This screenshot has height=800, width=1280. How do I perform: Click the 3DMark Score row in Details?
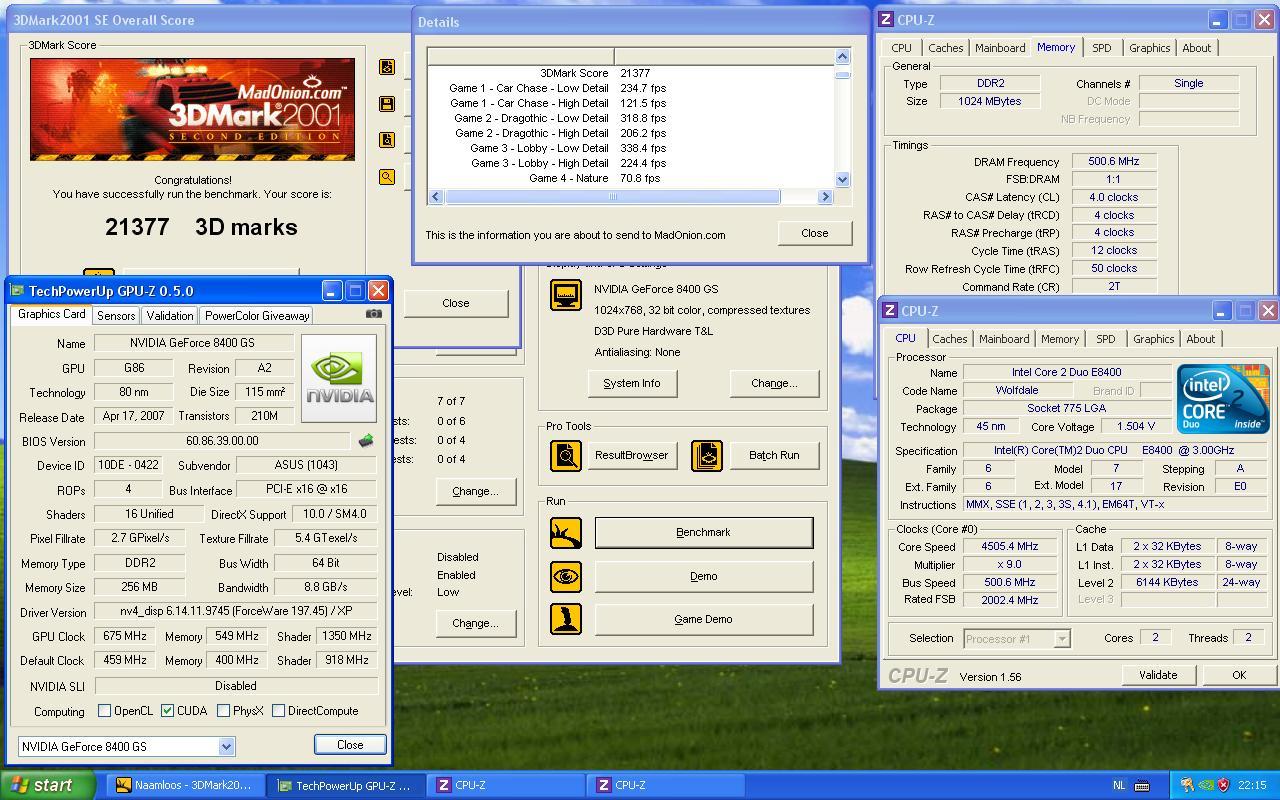[x=630, y=73]
